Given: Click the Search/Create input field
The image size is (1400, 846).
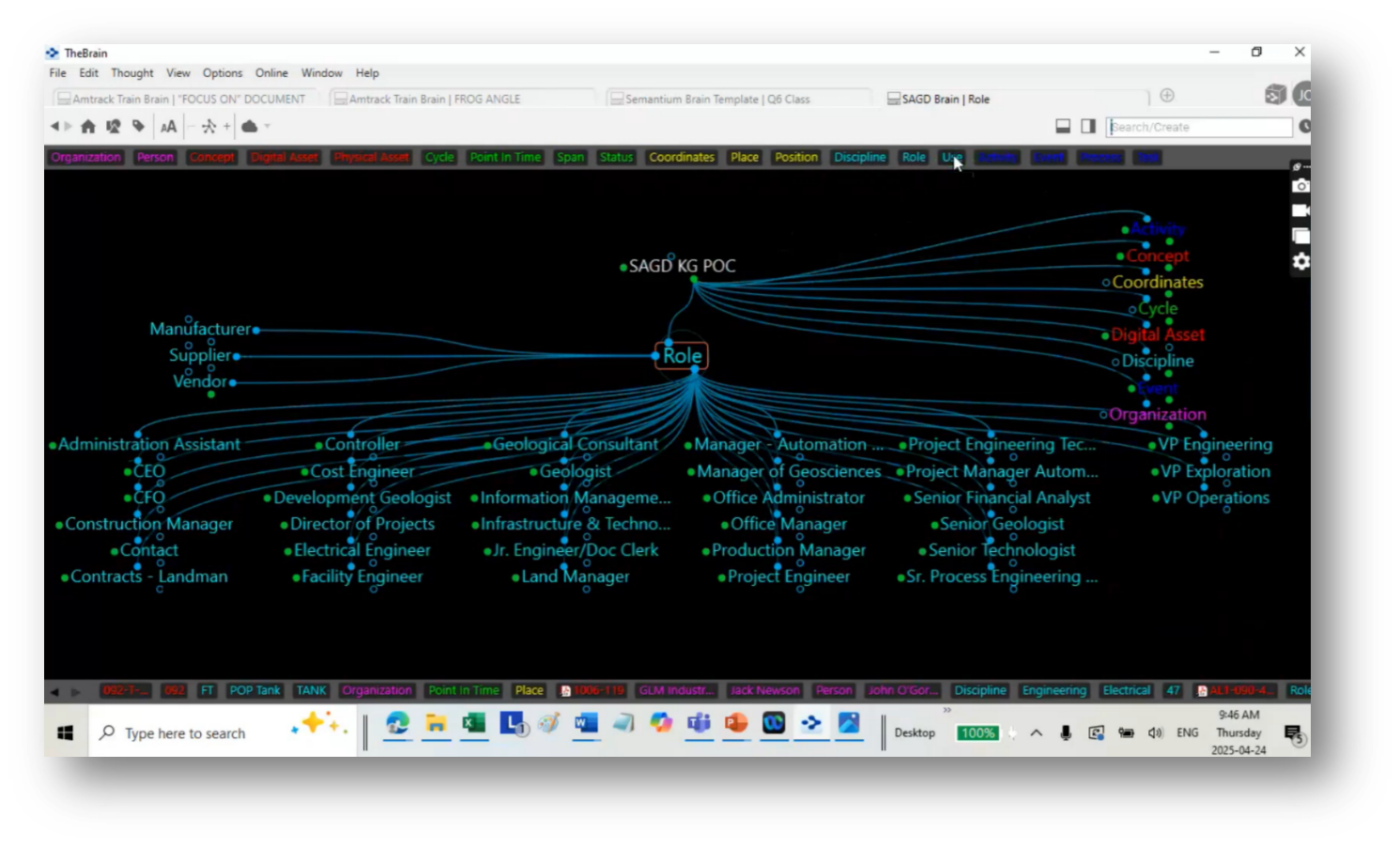Looking at the screenshot, I should 1199,127.
